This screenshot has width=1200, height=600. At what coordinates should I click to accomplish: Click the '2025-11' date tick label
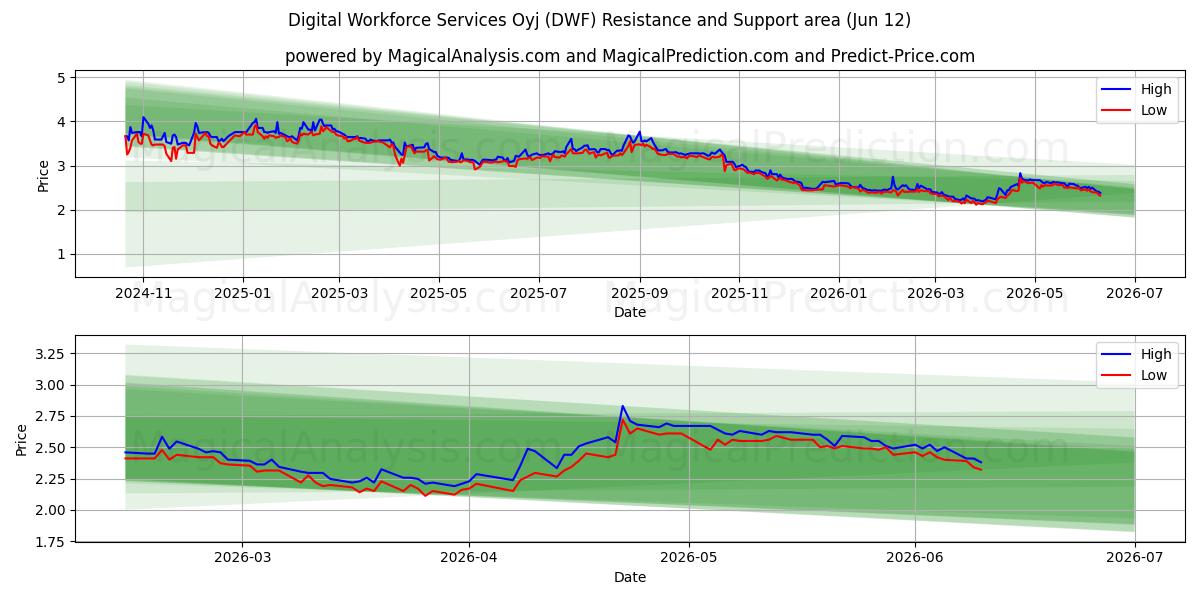740,293
